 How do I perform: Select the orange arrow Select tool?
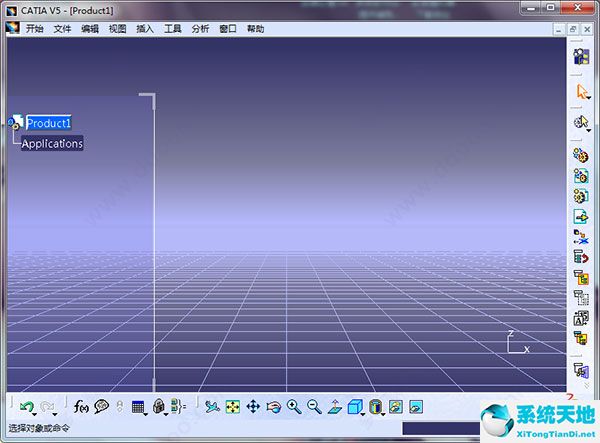click(x=582, y=91)
